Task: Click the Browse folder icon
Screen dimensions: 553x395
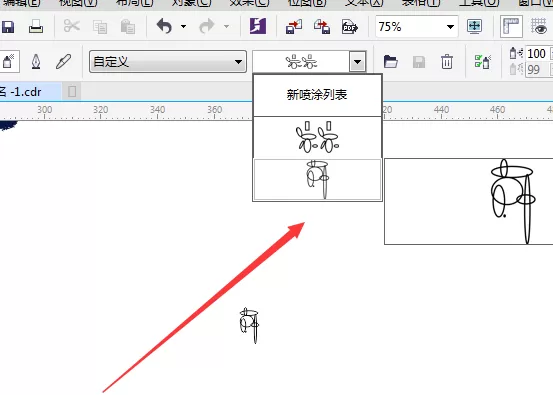Action: [x=391, y=62]
